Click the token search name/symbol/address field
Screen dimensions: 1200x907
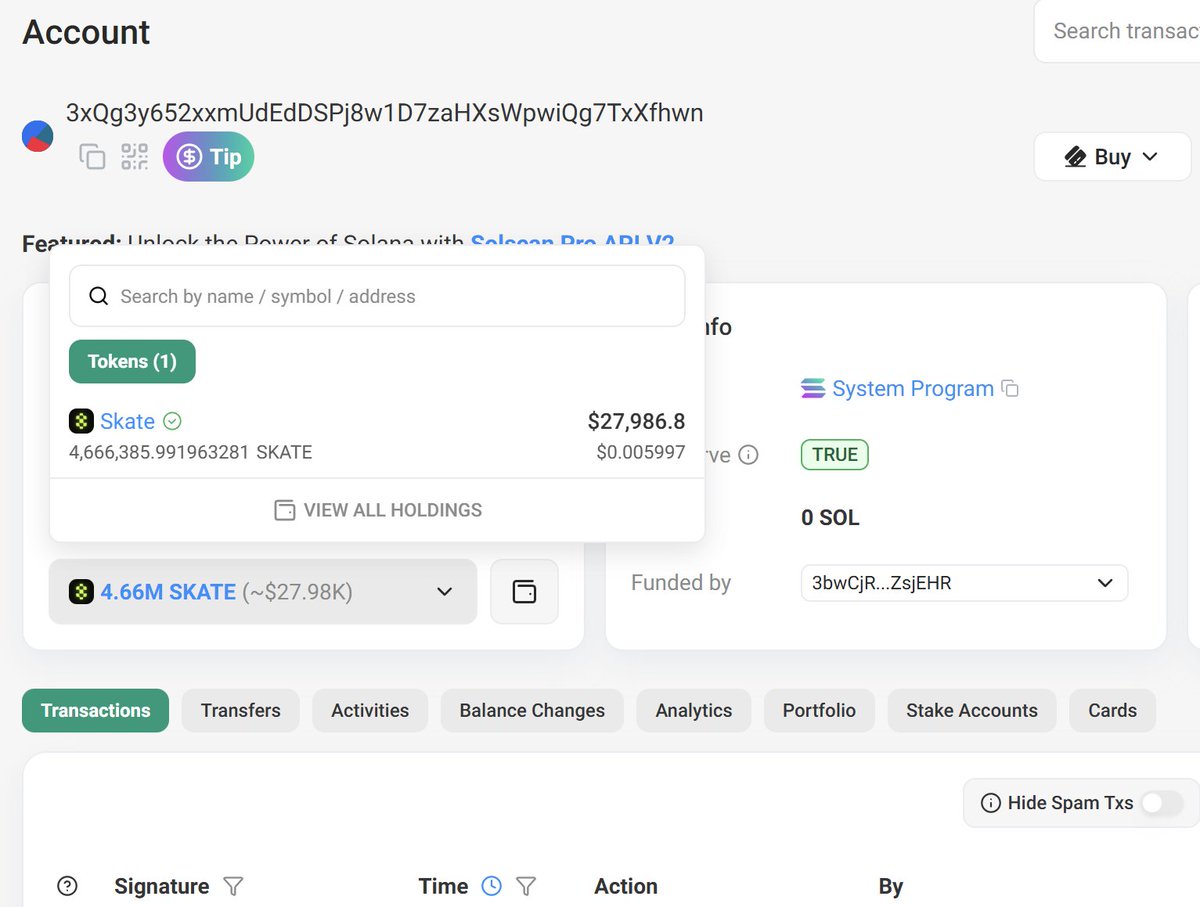tap(377, 296)
